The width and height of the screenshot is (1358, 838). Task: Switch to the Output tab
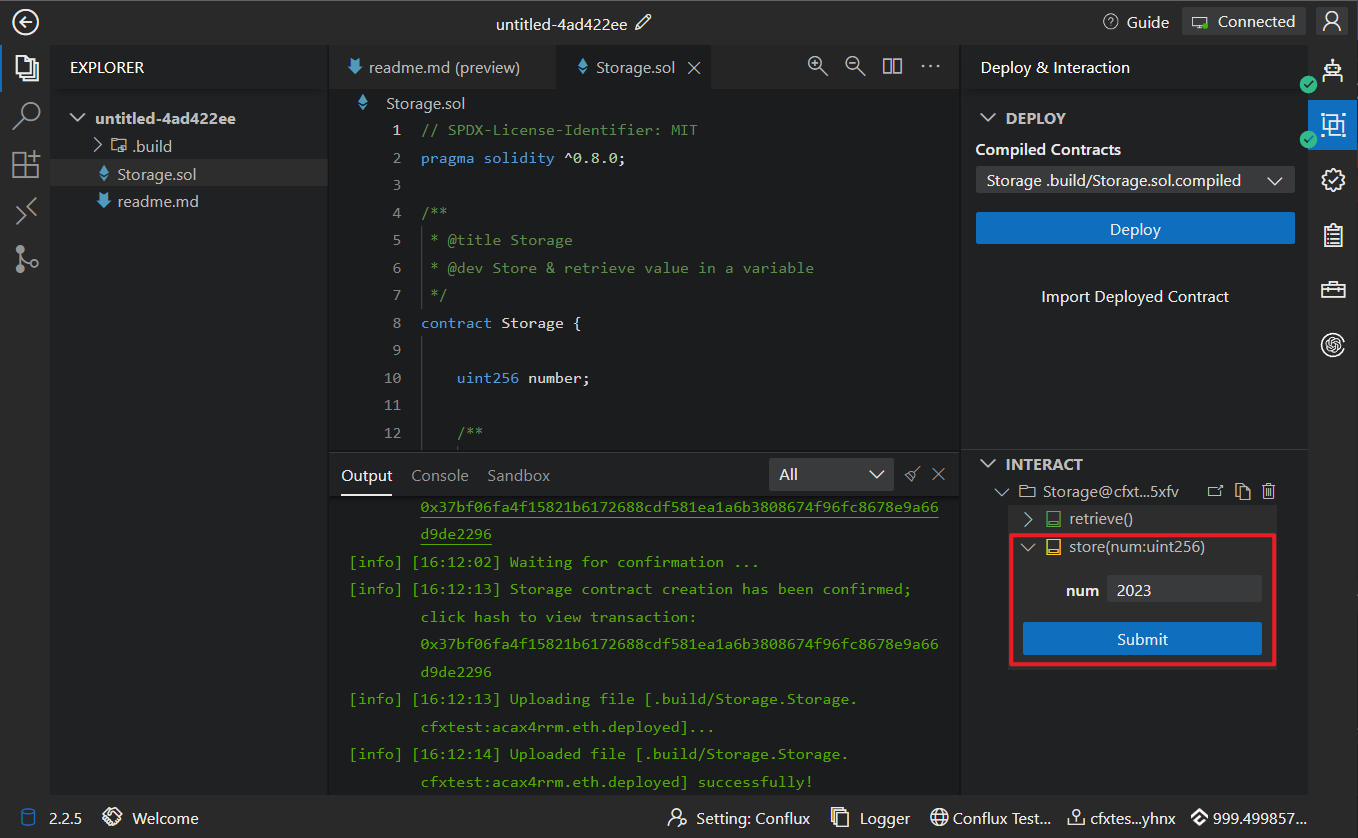(367, 475)
